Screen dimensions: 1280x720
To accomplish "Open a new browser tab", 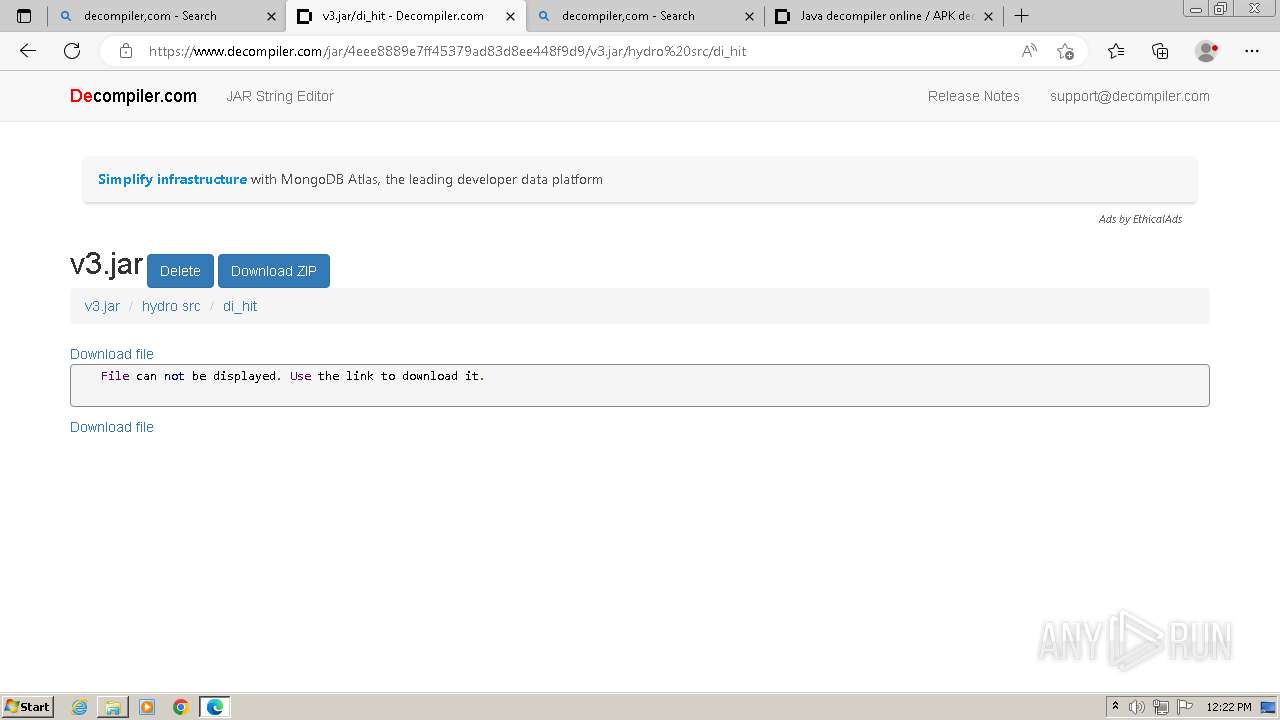I will point(1021,16).
